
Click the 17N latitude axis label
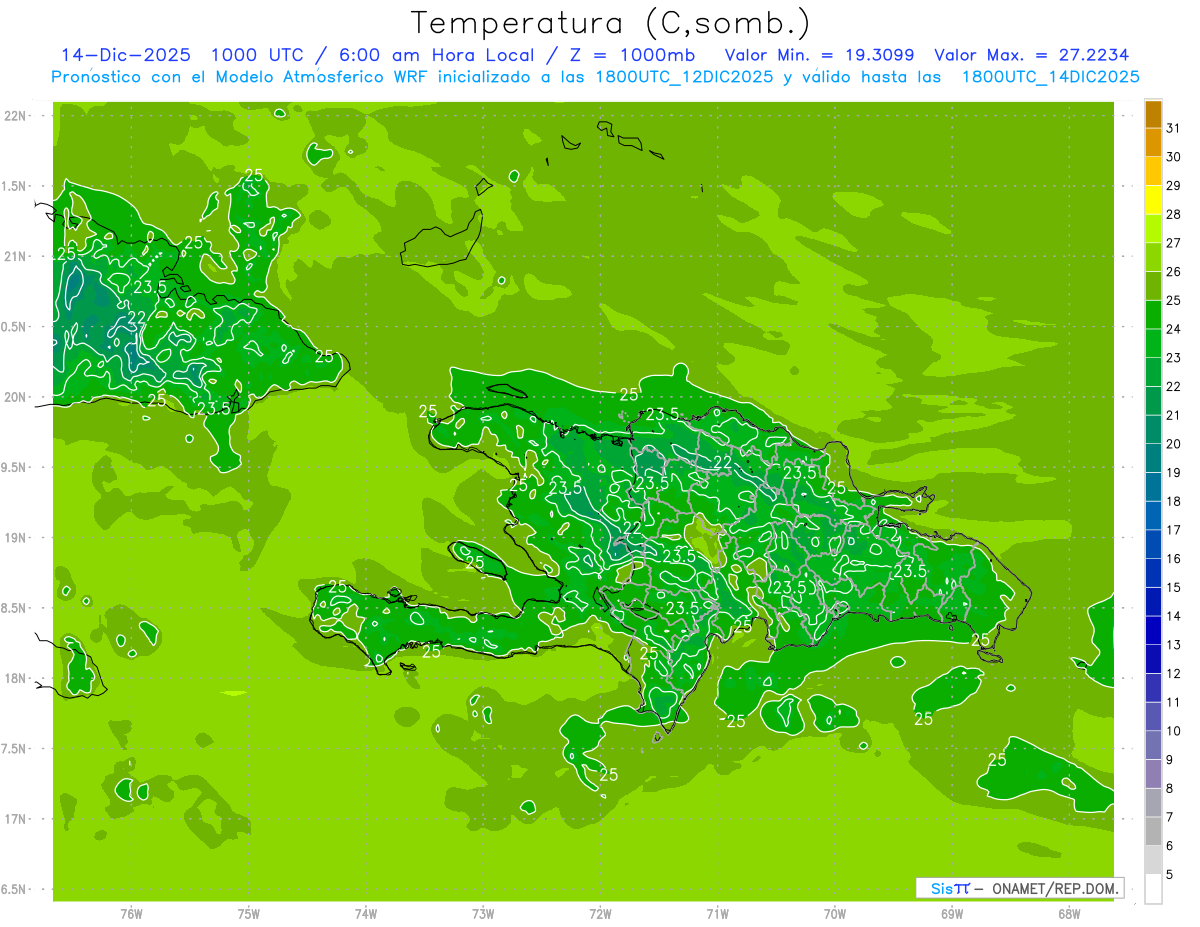click(17, 819)
